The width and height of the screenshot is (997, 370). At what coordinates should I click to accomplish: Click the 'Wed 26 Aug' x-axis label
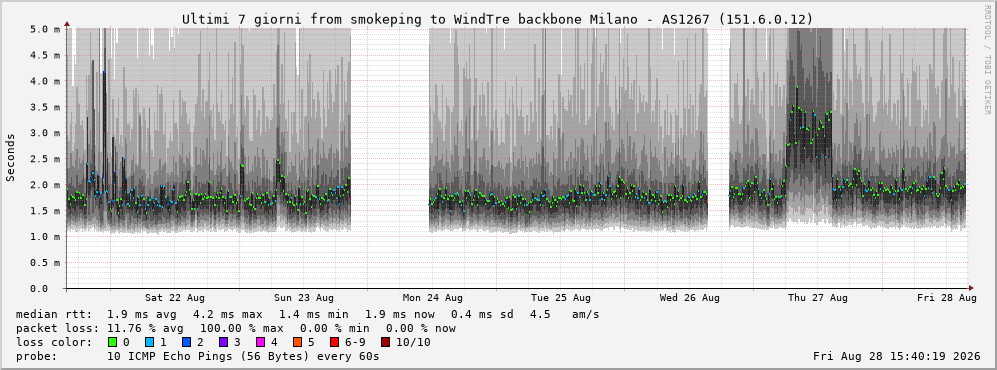(690, 298)
